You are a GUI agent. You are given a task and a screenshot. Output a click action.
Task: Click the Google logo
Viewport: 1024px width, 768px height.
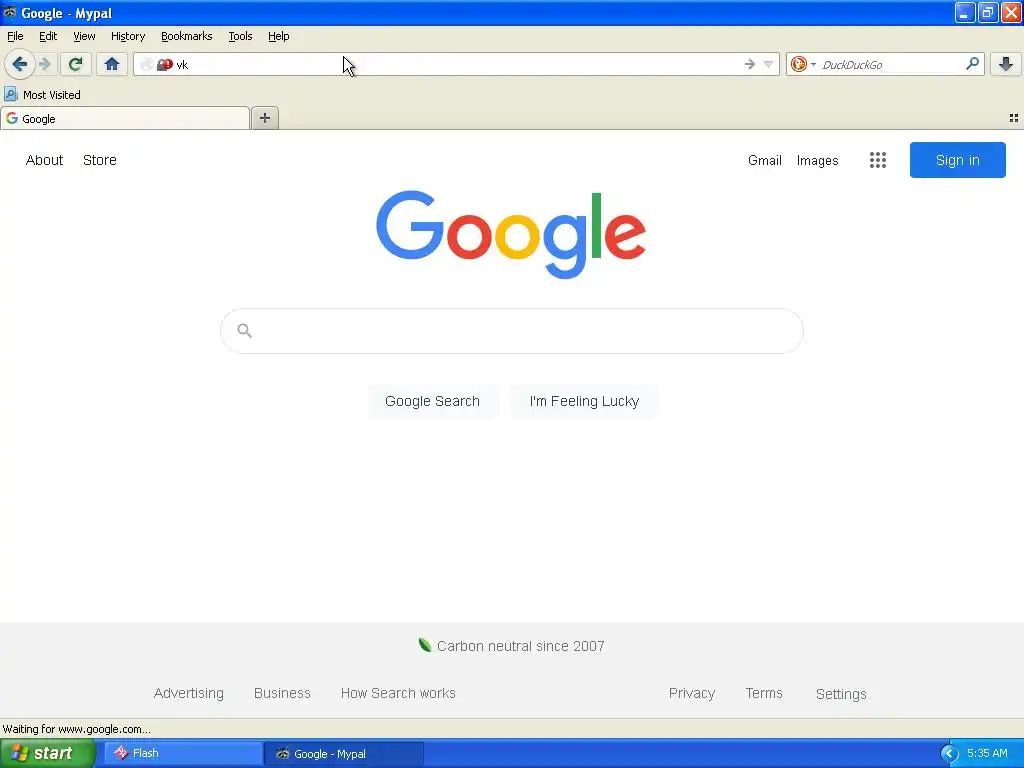[511, 234]
